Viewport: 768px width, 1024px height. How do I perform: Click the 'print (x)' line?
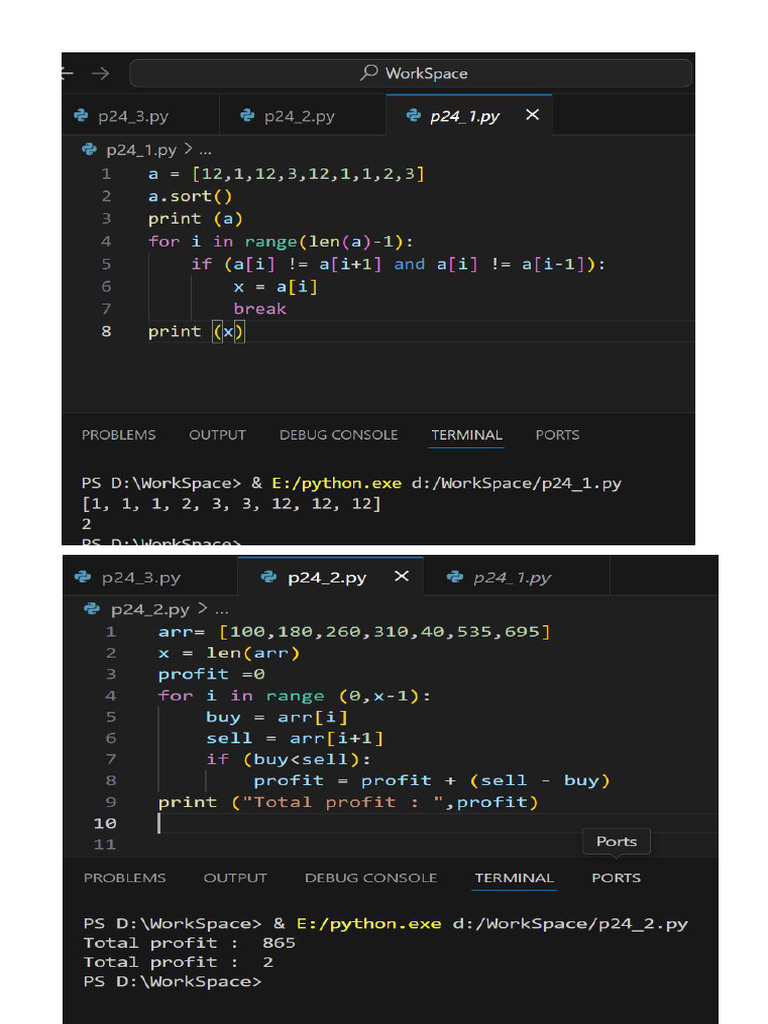pyautogui.click(x=196, y=332)
